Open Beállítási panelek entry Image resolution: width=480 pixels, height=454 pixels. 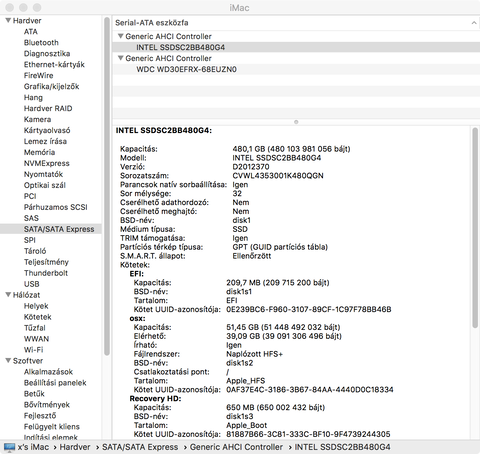click(55, 383)
